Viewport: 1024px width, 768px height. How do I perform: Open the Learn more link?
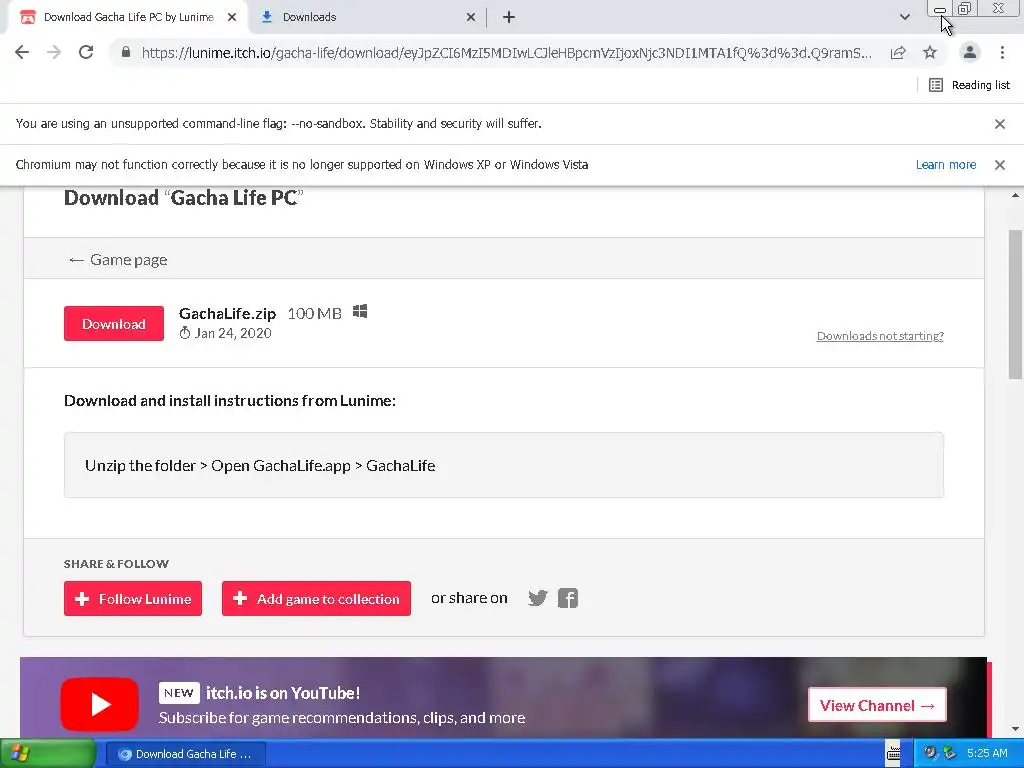pos(946,165)
